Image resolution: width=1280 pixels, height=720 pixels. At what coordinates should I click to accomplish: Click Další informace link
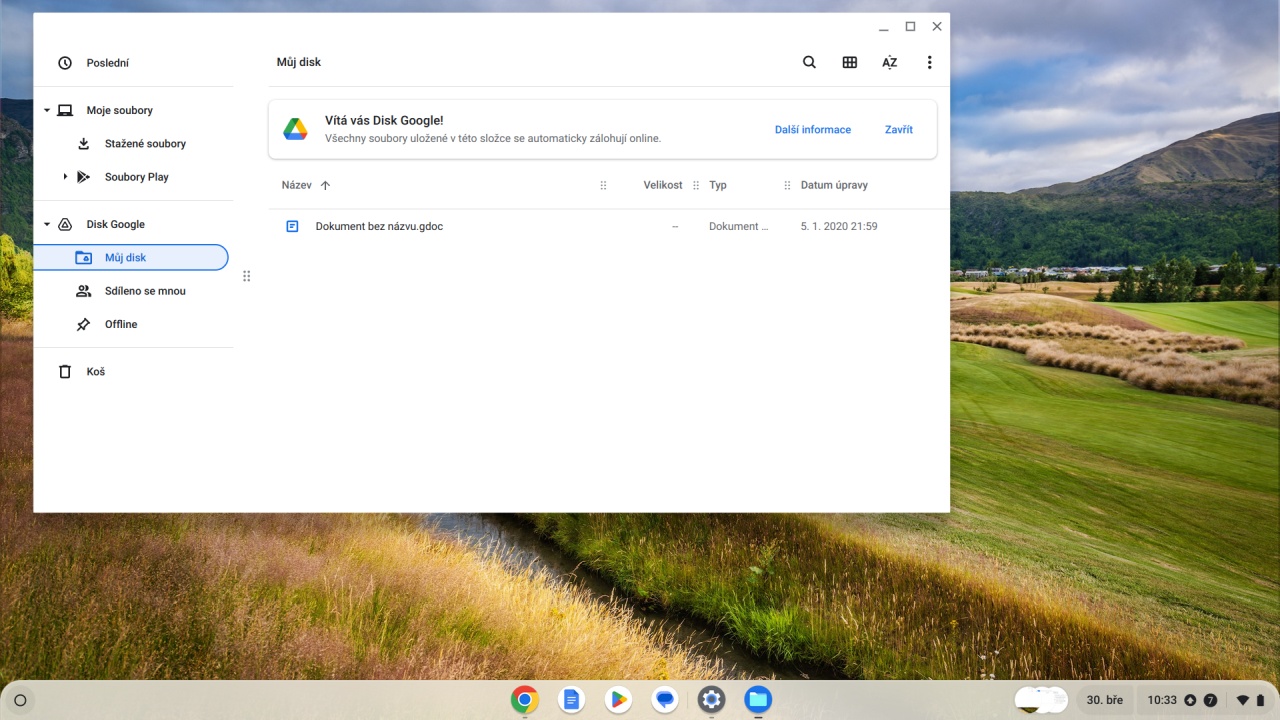[x=813, y=129]
